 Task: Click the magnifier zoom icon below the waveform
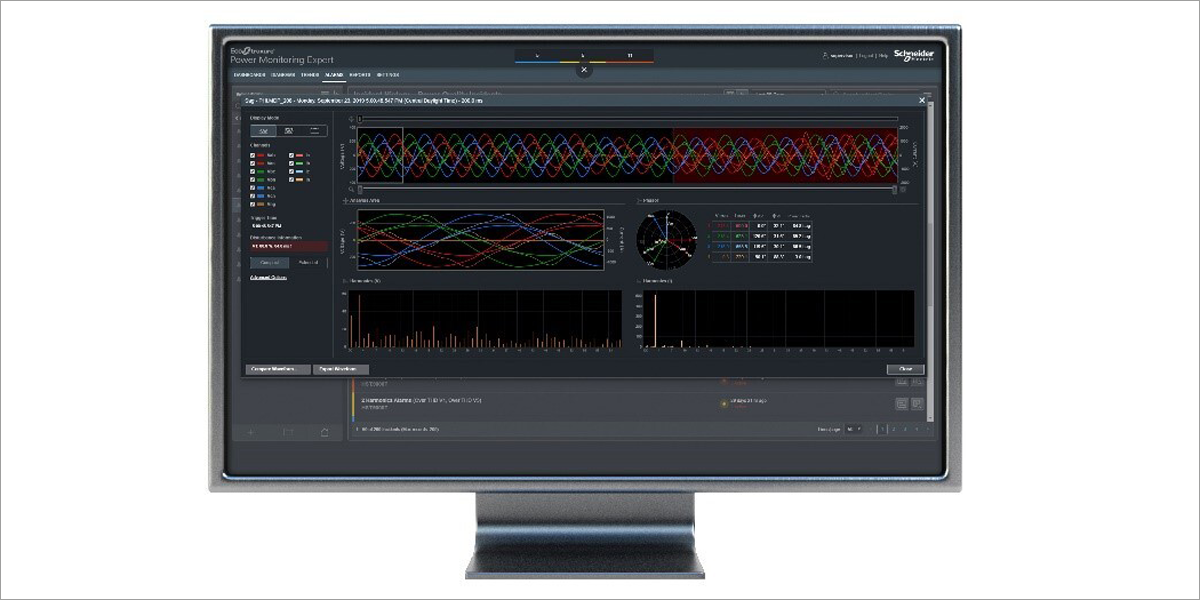tap(352, 188)
